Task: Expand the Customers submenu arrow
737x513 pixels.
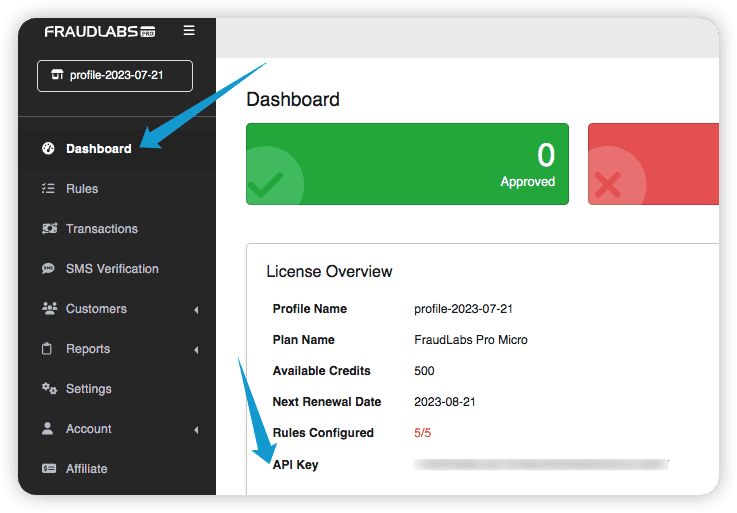Action: (196, 309)
